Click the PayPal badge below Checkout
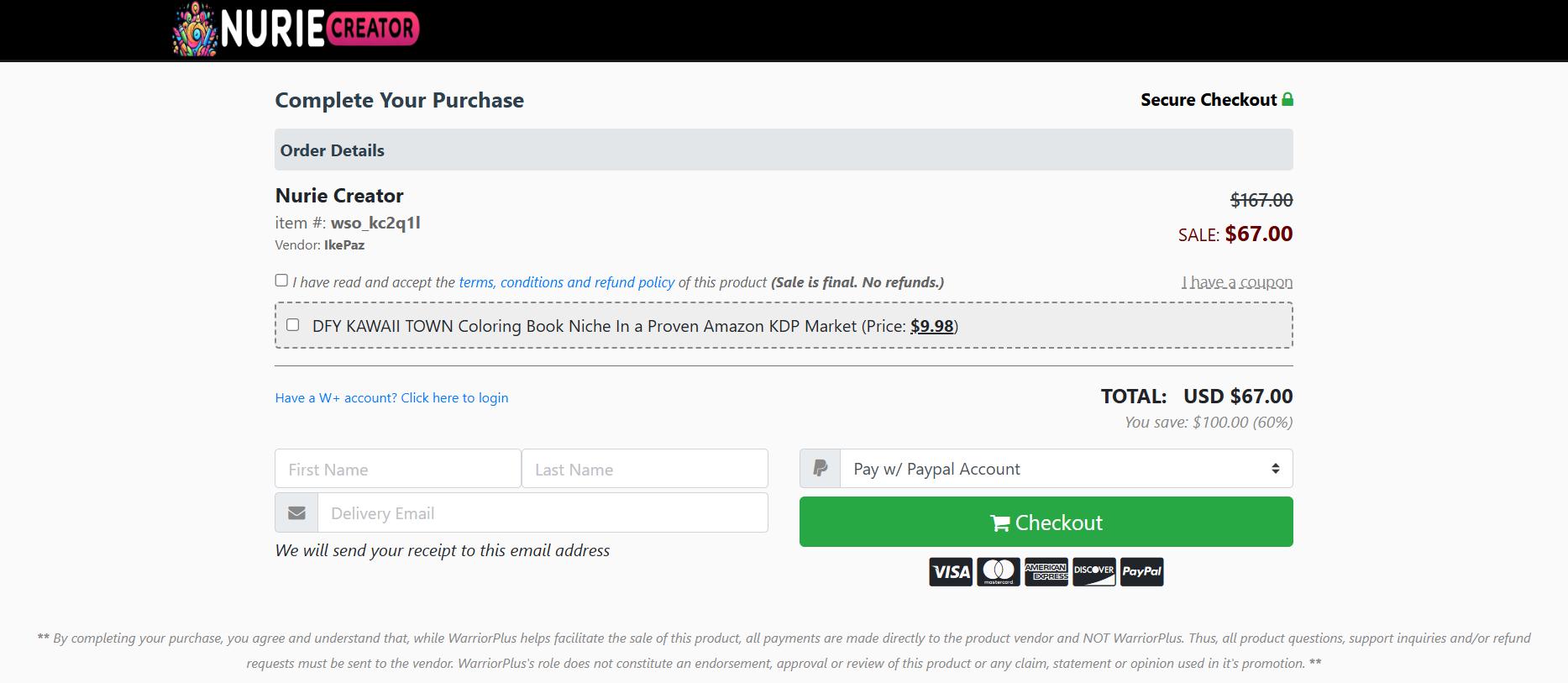 (1142, 572)
